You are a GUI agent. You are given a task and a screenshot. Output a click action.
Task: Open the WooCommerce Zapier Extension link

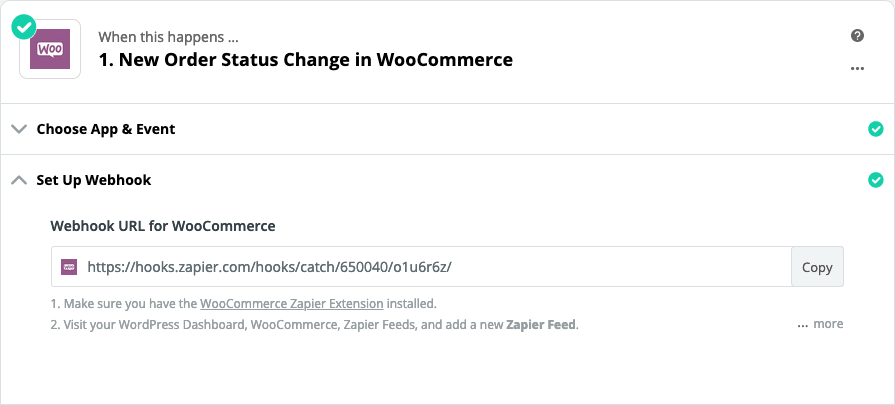(292, 303)
